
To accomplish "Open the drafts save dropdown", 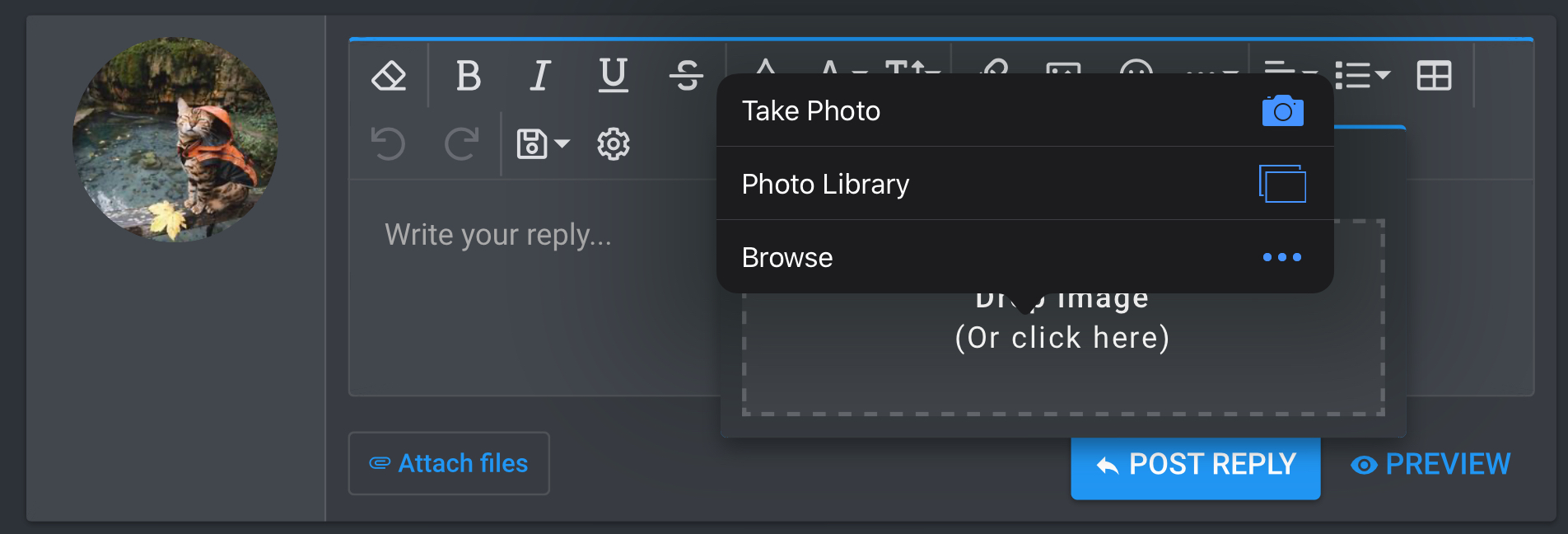I will point(542,144).
